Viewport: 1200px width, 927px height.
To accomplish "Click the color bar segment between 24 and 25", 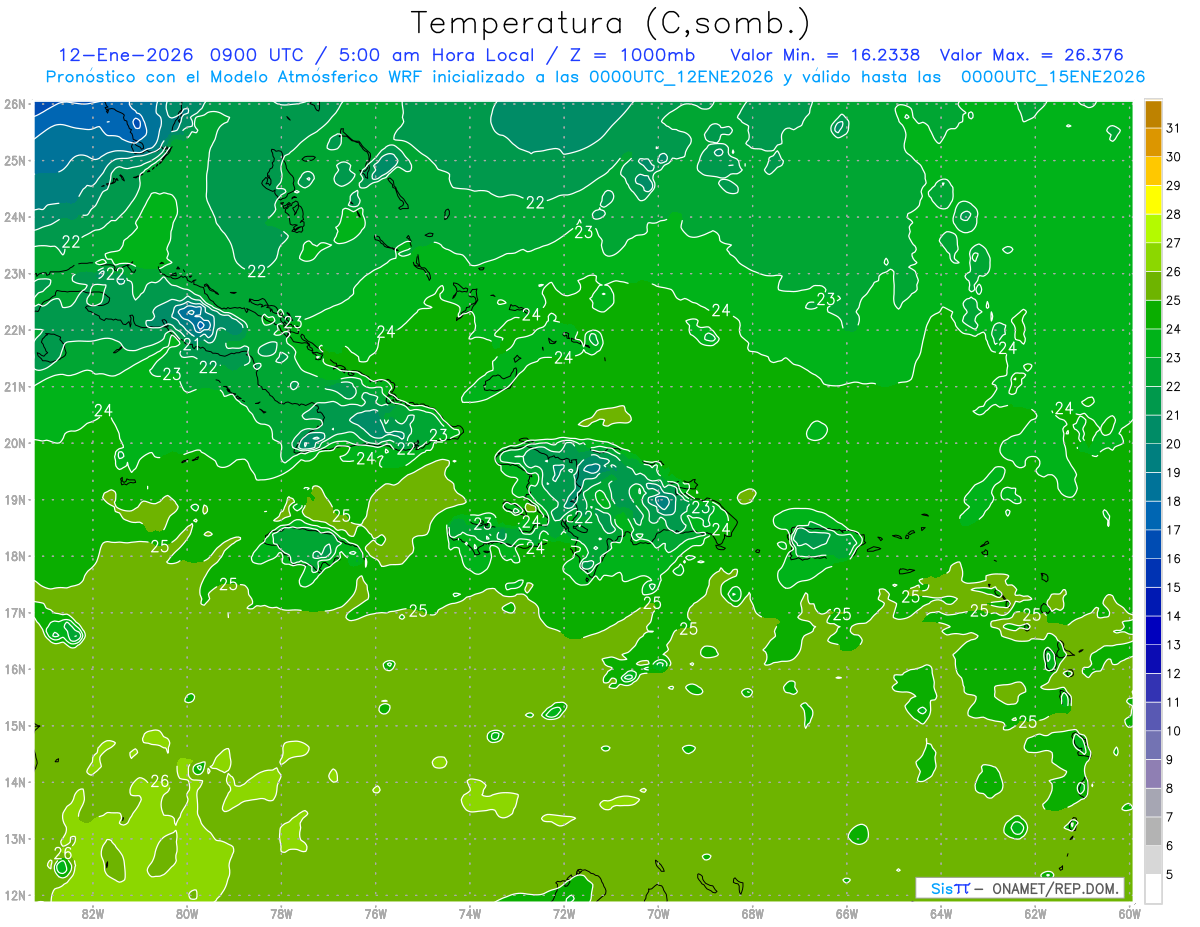I will tap(1153, 314).
